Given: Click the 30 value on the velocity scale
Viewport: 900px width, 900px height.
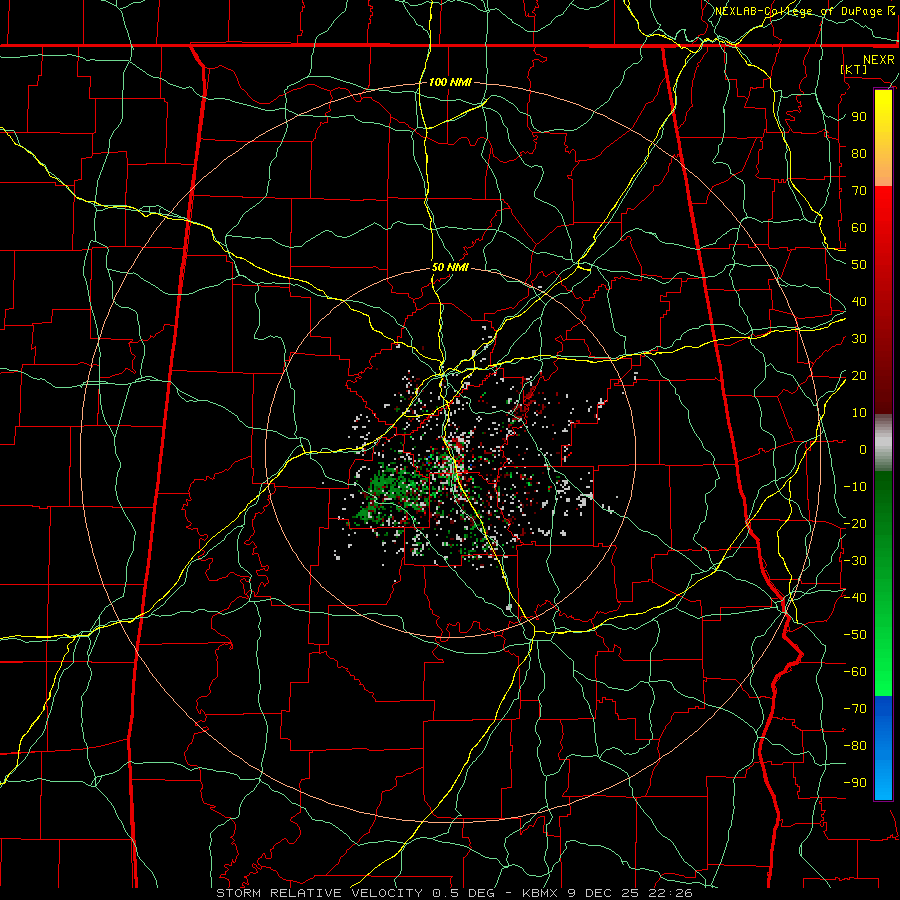Looking at the screenshot, I should [859, 339].
